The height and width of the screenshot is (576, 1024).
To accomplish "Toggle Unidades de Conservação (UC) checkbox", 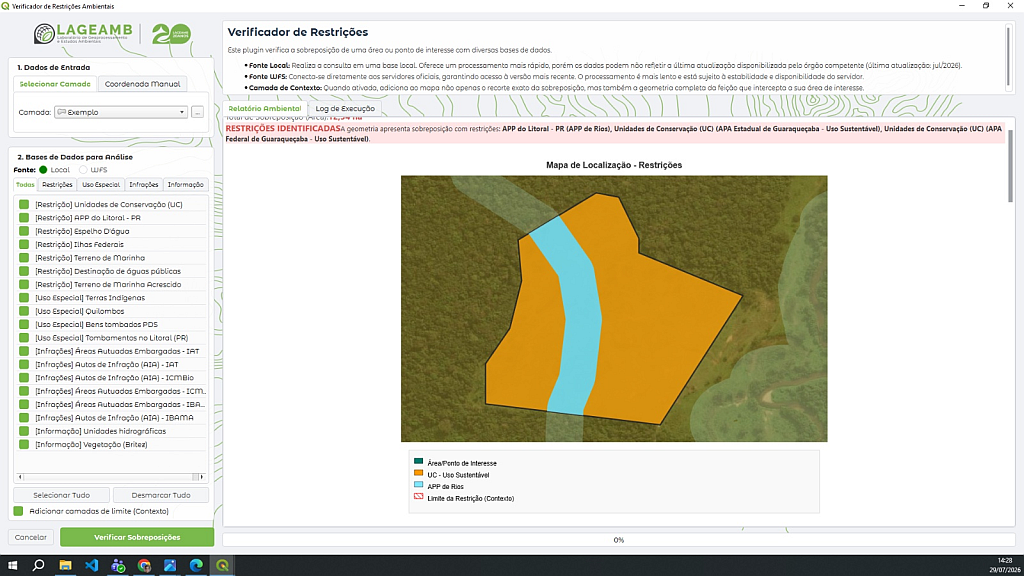I will point(24,204).
